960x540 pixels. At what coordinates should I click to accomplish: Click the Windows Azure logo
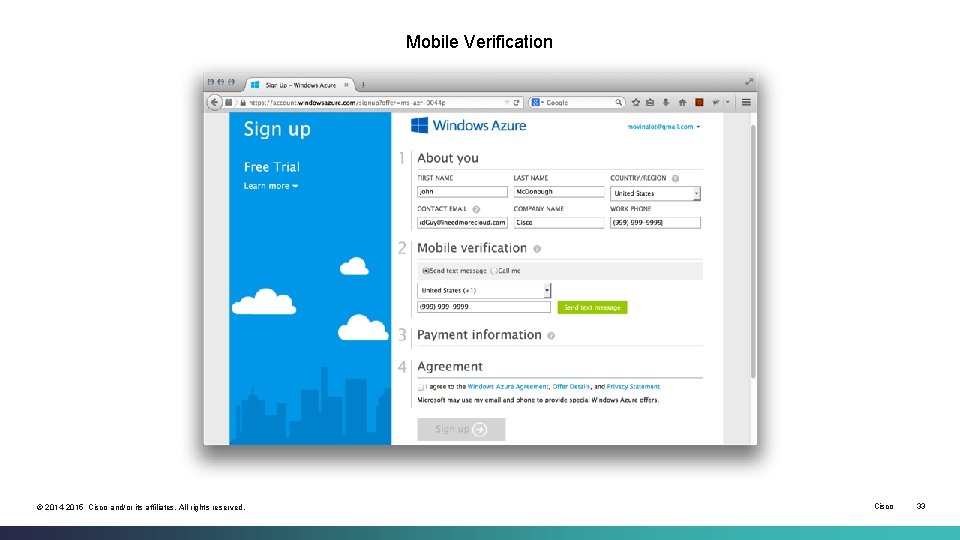pos(468,126)
